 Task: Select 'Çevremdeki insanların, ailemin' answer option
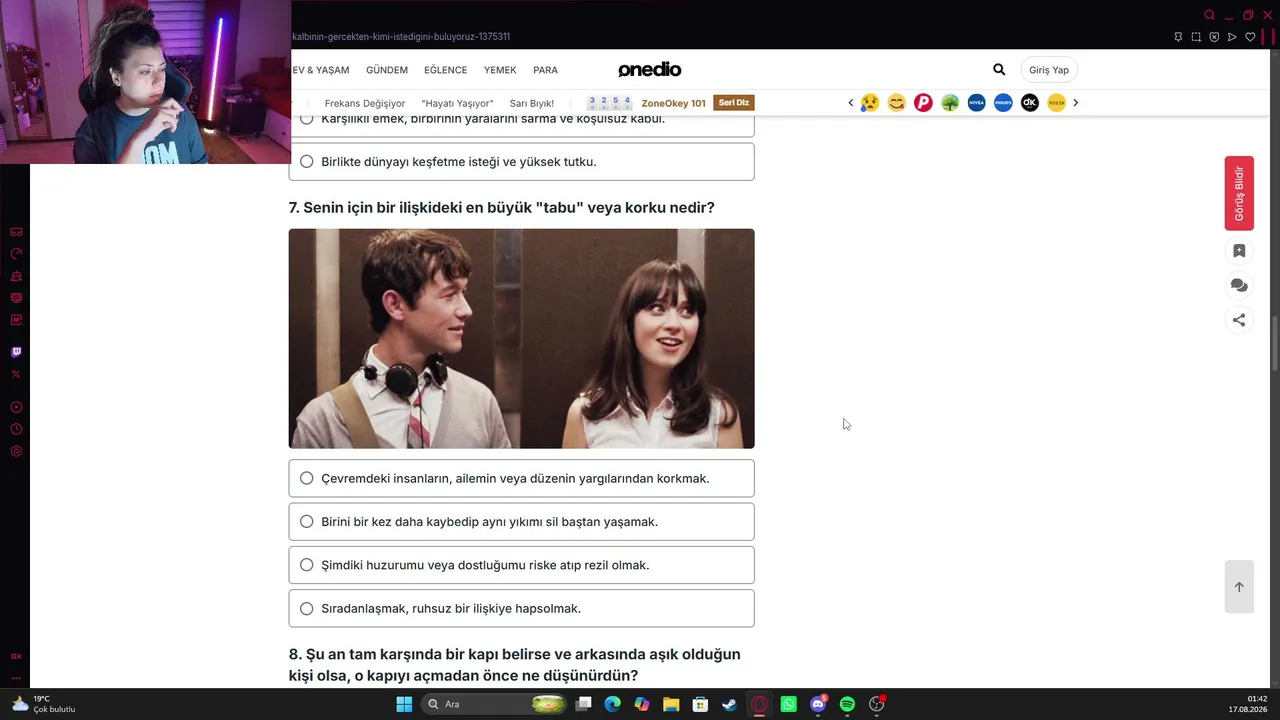pos(521,478)
